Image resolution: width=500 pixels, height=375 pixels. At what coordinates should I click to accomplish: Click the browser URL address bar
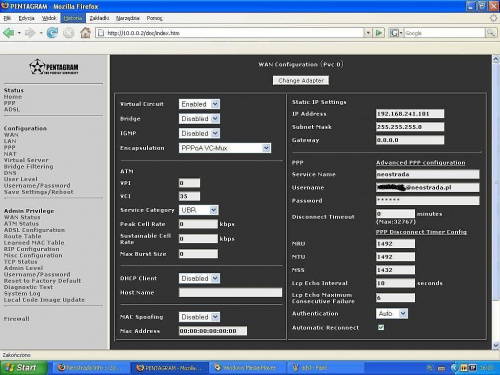pyautogui.click(x=230, y=33)
